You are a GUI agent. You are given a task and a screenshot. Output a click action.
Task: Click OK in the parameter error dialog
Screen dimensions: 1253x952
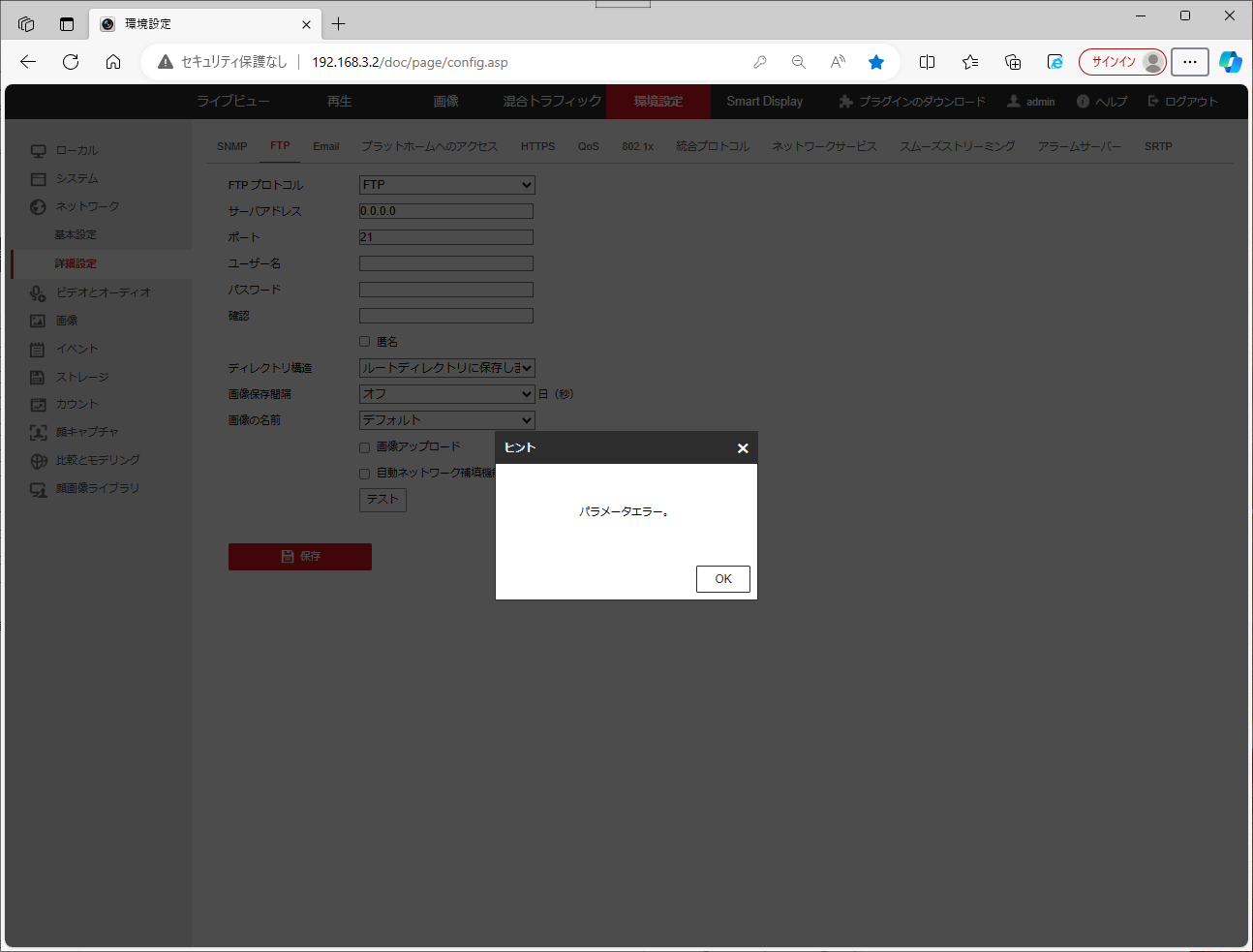pos(723,579)
